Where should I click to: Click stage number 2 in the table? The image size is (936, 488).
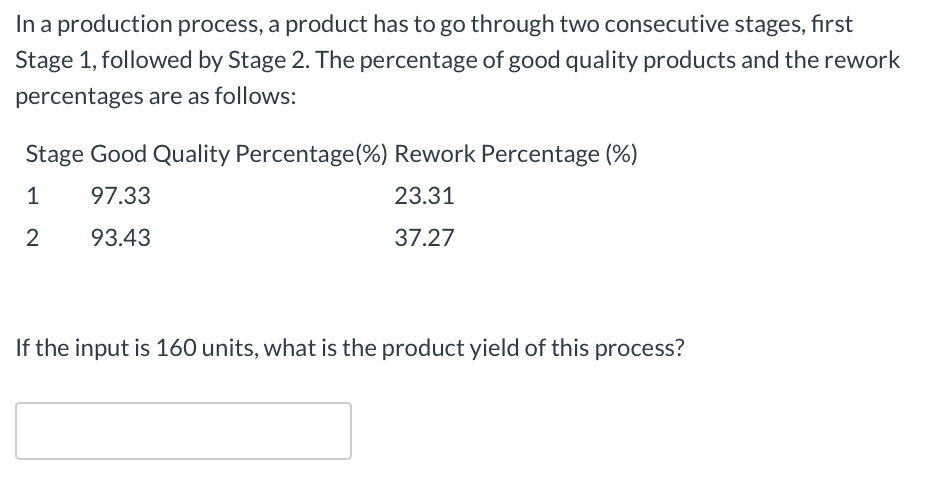(x=33, y=238)
